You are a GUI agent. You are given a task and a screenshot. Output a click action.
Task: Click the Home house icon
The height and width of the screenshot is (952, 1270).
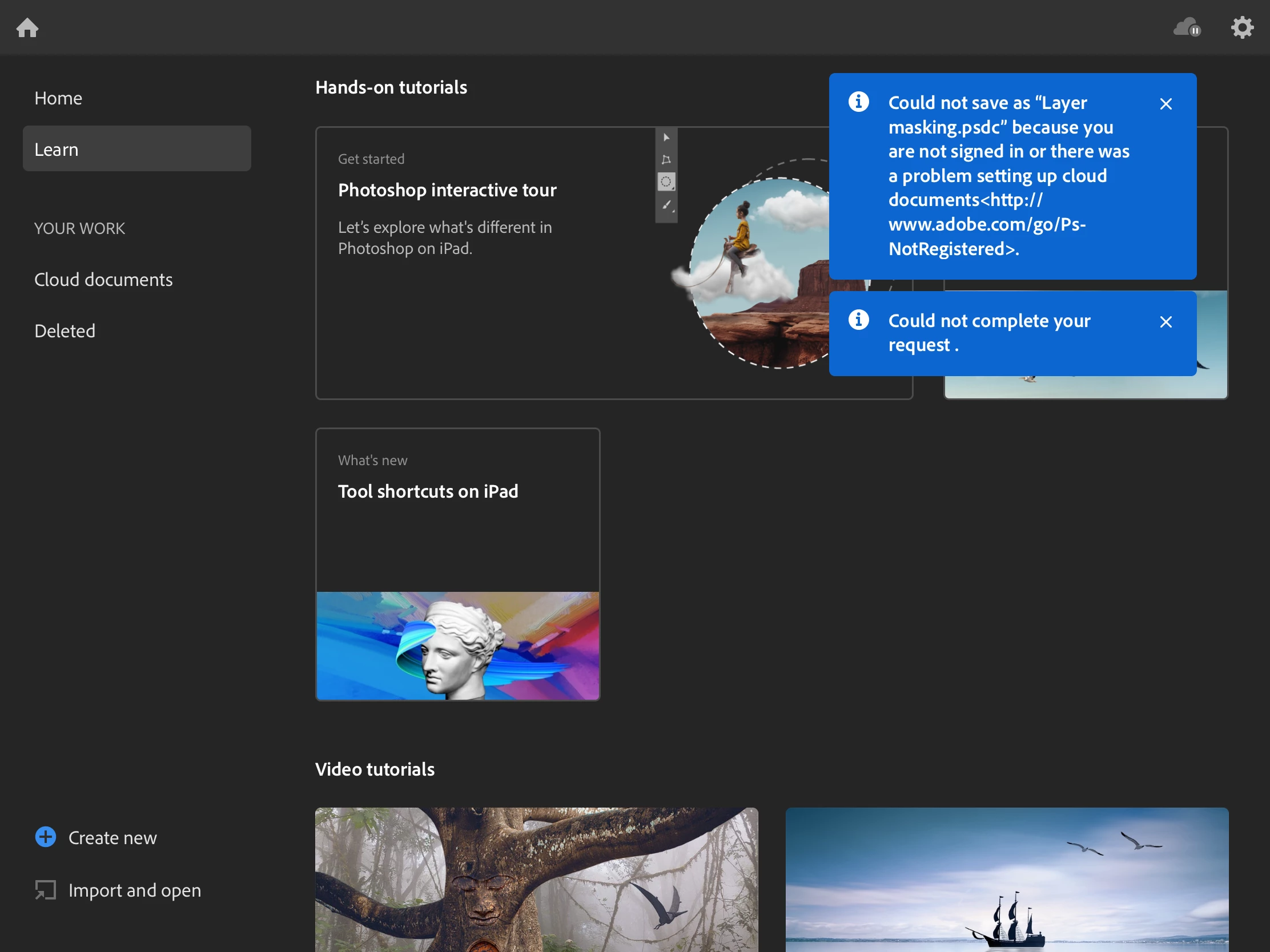[27, 27]
